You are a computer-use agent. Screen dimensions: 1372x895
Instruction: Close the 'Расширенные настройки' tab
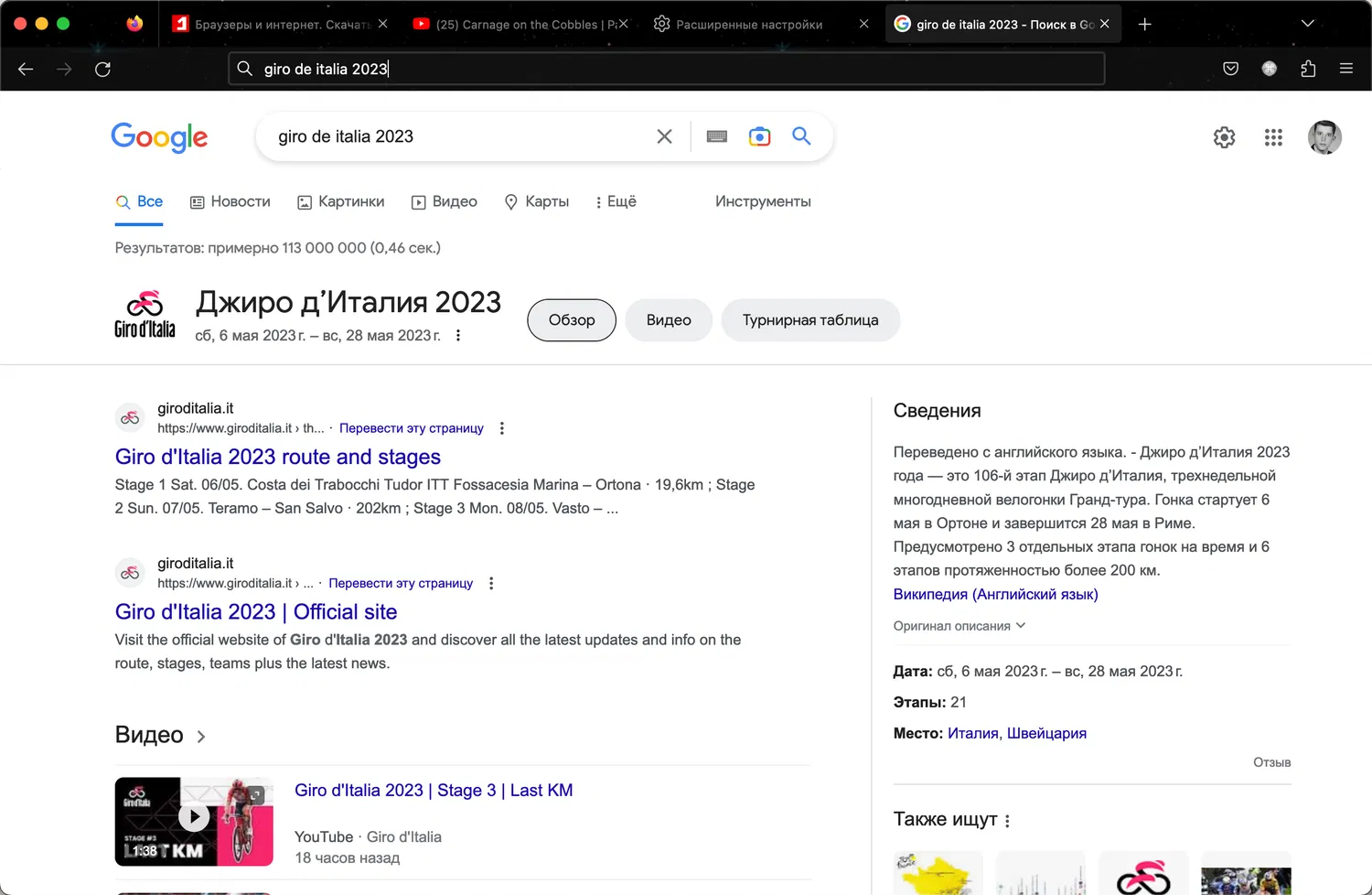(x=863, y=25)
